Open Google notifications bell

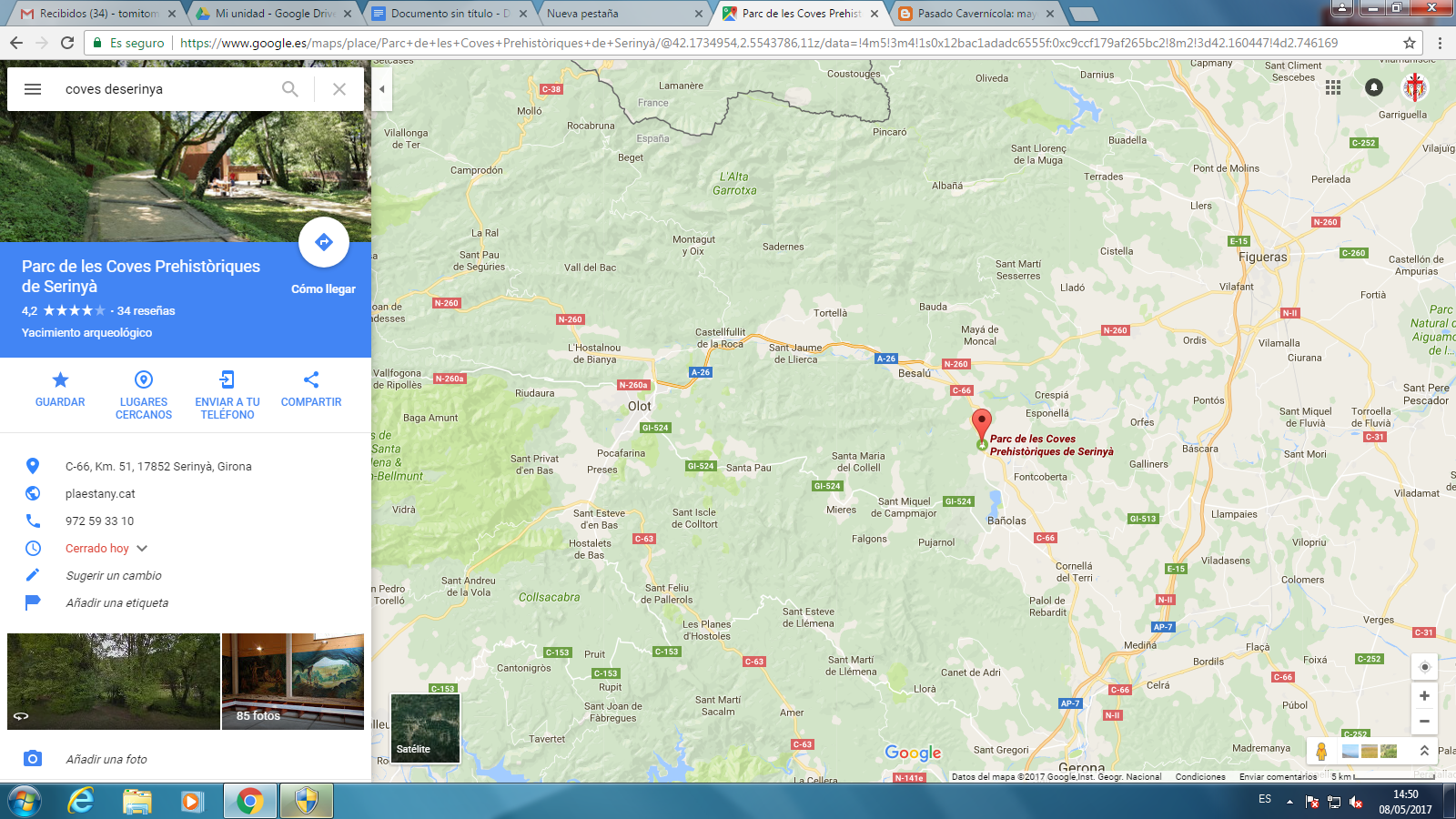tap(1374, 87)
